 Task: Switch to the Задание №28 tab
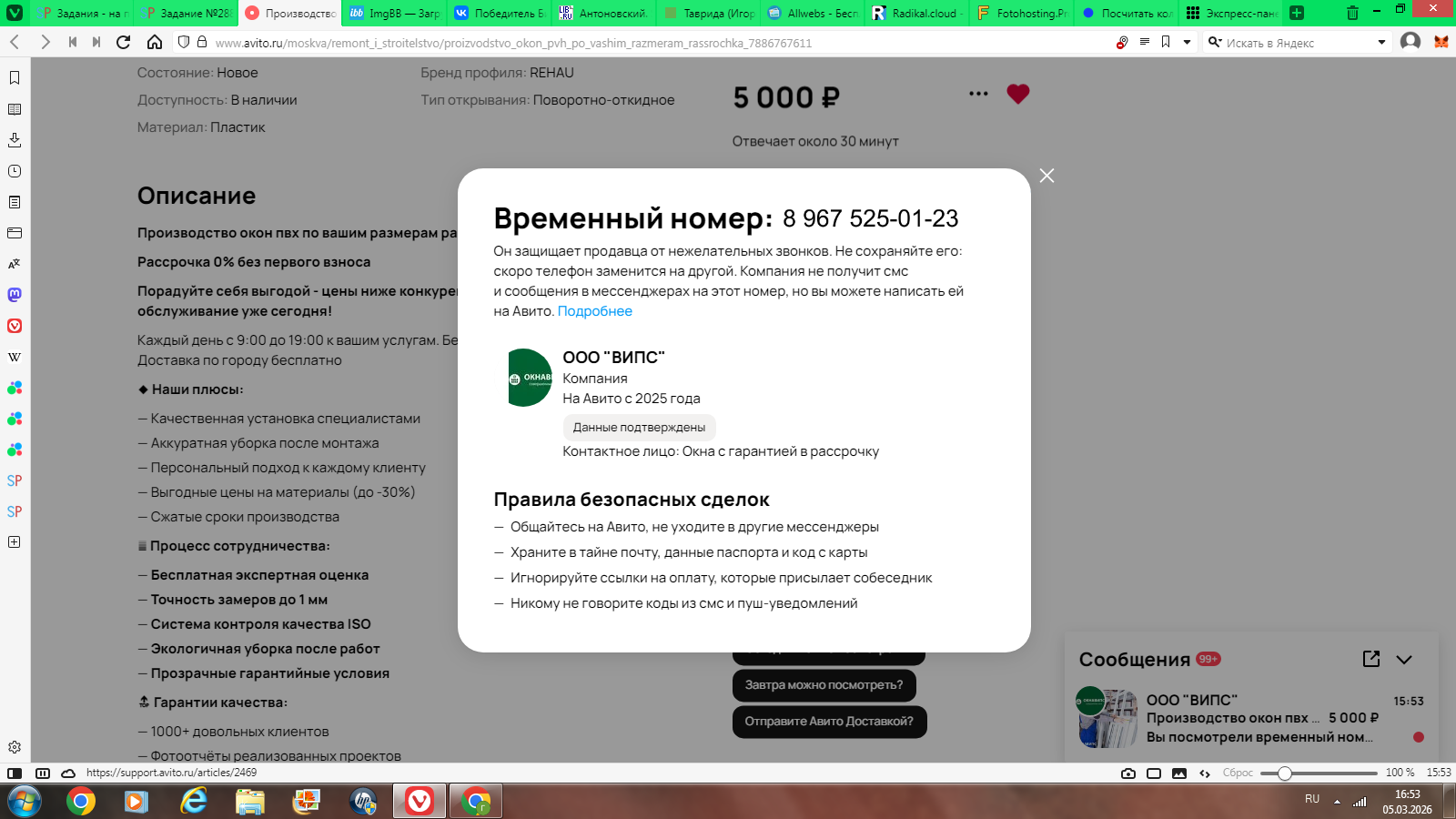(187, 13)
